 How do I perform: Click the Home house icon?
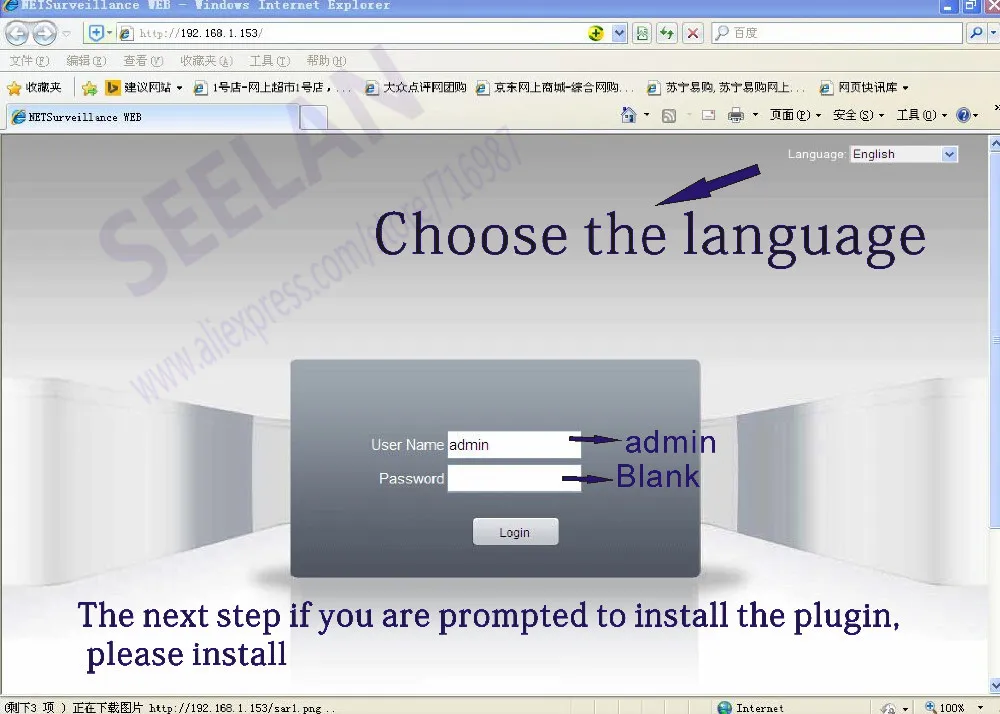(628, 115)
